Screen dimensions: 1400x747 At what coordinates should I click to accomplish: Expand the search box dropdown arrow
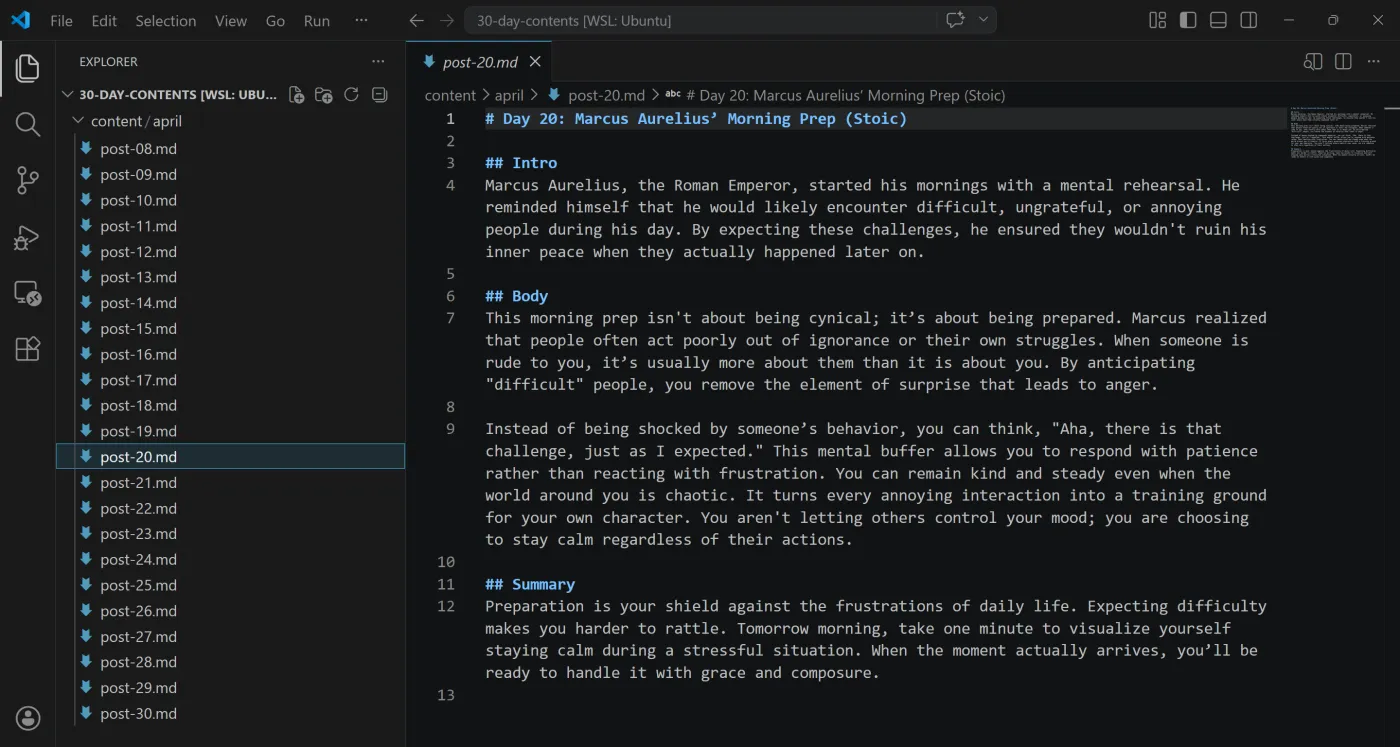pos(983,20)
